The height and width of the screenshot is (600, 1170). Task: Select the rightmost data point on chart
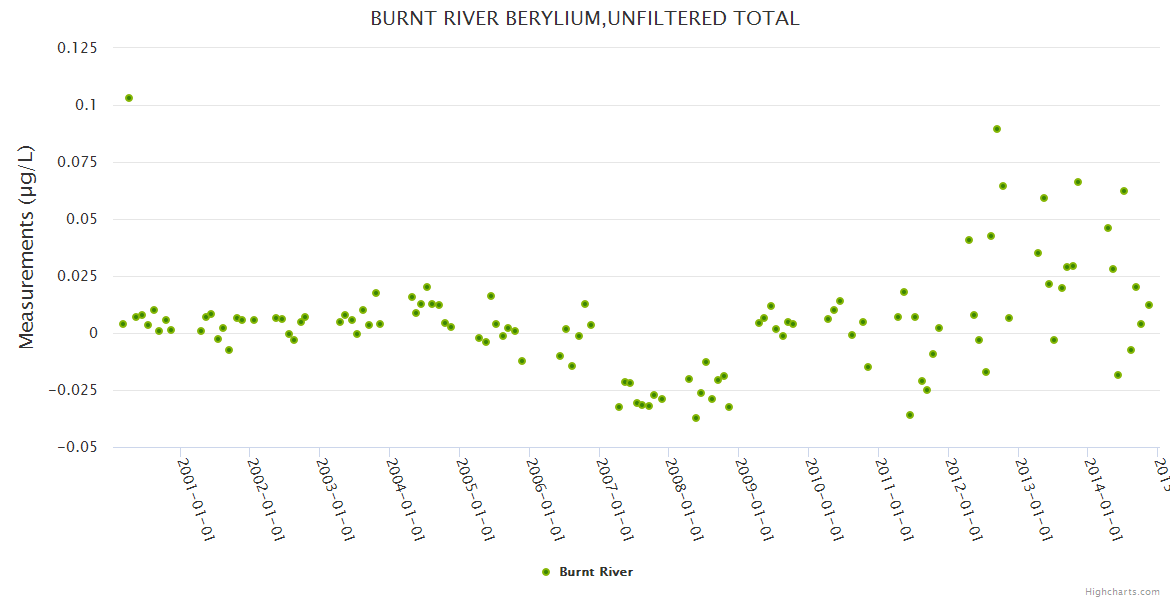(x=1149, y=305)
